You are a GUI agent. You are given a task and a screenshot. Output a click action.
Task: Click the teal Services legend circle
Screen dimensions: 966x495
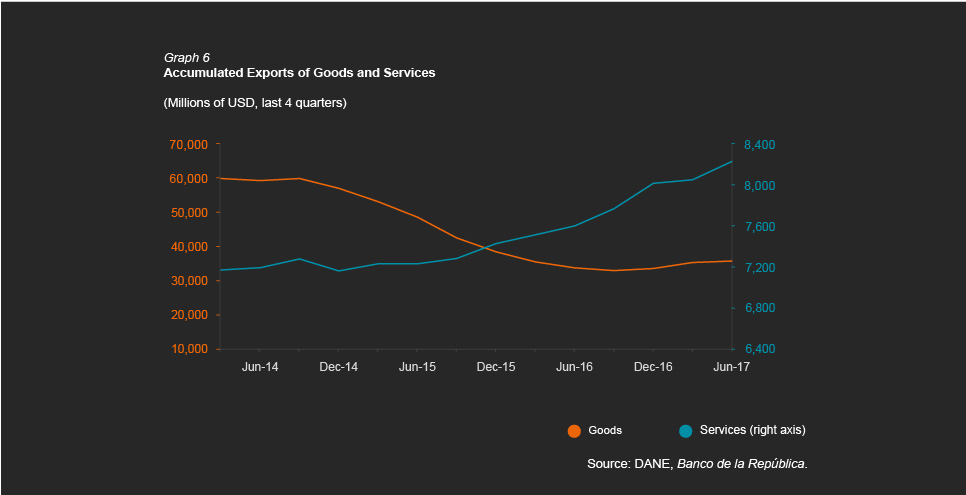click(x=685, y=431)
